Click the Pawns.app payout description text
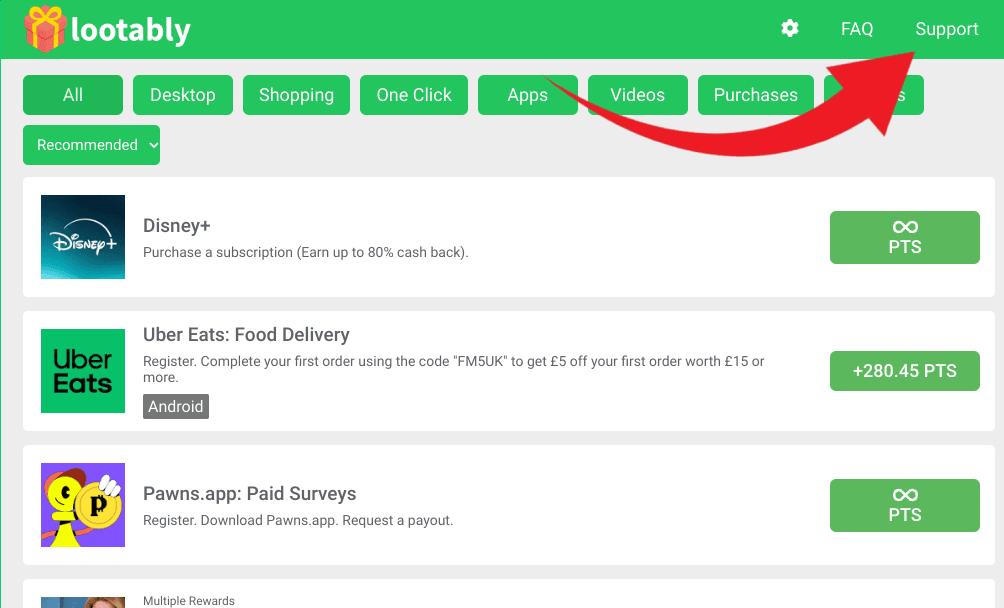 point(298,520)
